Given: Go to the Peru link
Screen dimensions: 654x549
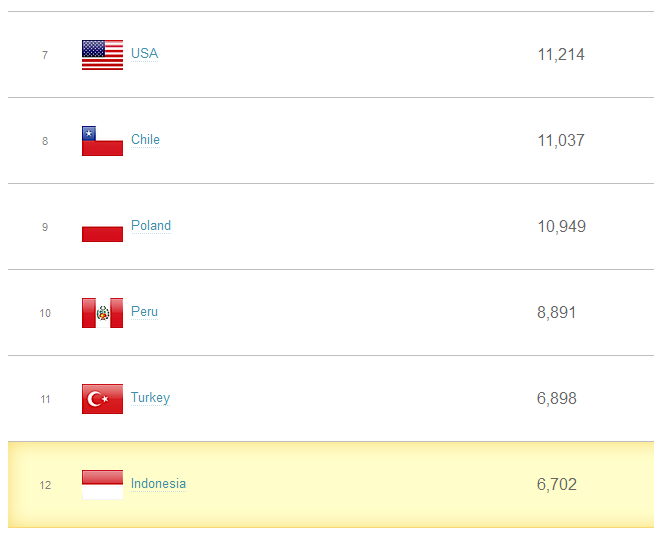Looking at the screenshot, I should click(144, 312).
